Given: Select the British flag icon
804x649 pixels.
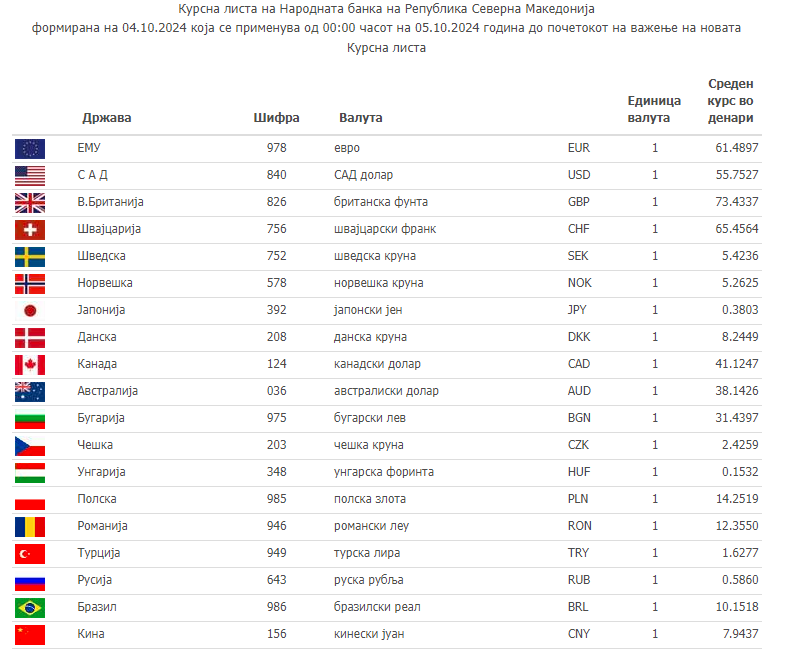Looking at the screenshot, I should (30, 203).
